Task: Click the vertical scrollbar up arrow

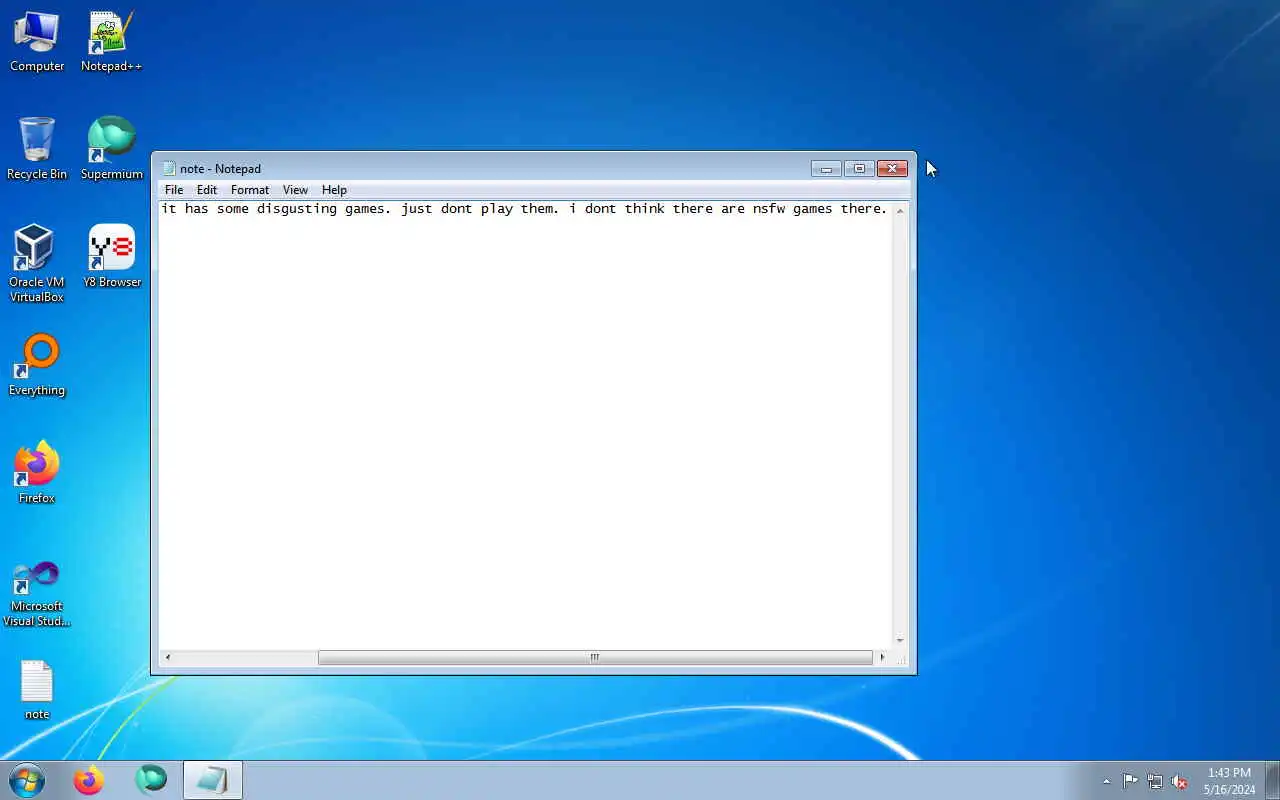Action: (900, 210)
